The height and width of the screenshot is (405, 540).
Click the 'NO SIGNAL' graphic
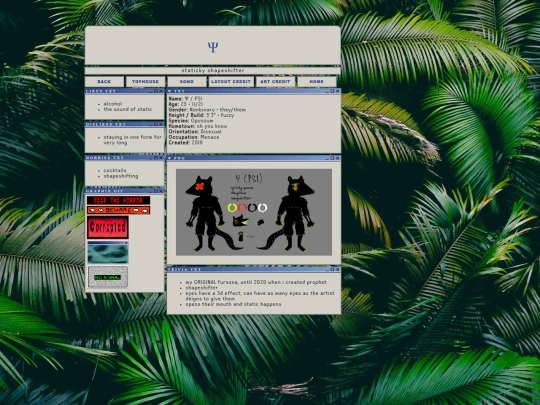[108, 277]
